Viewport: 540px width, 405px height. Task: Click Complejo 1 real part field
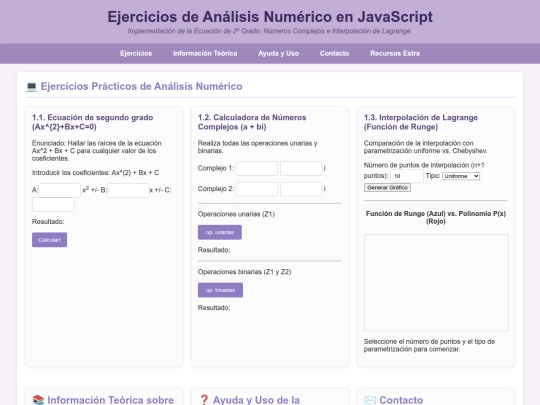257,168
